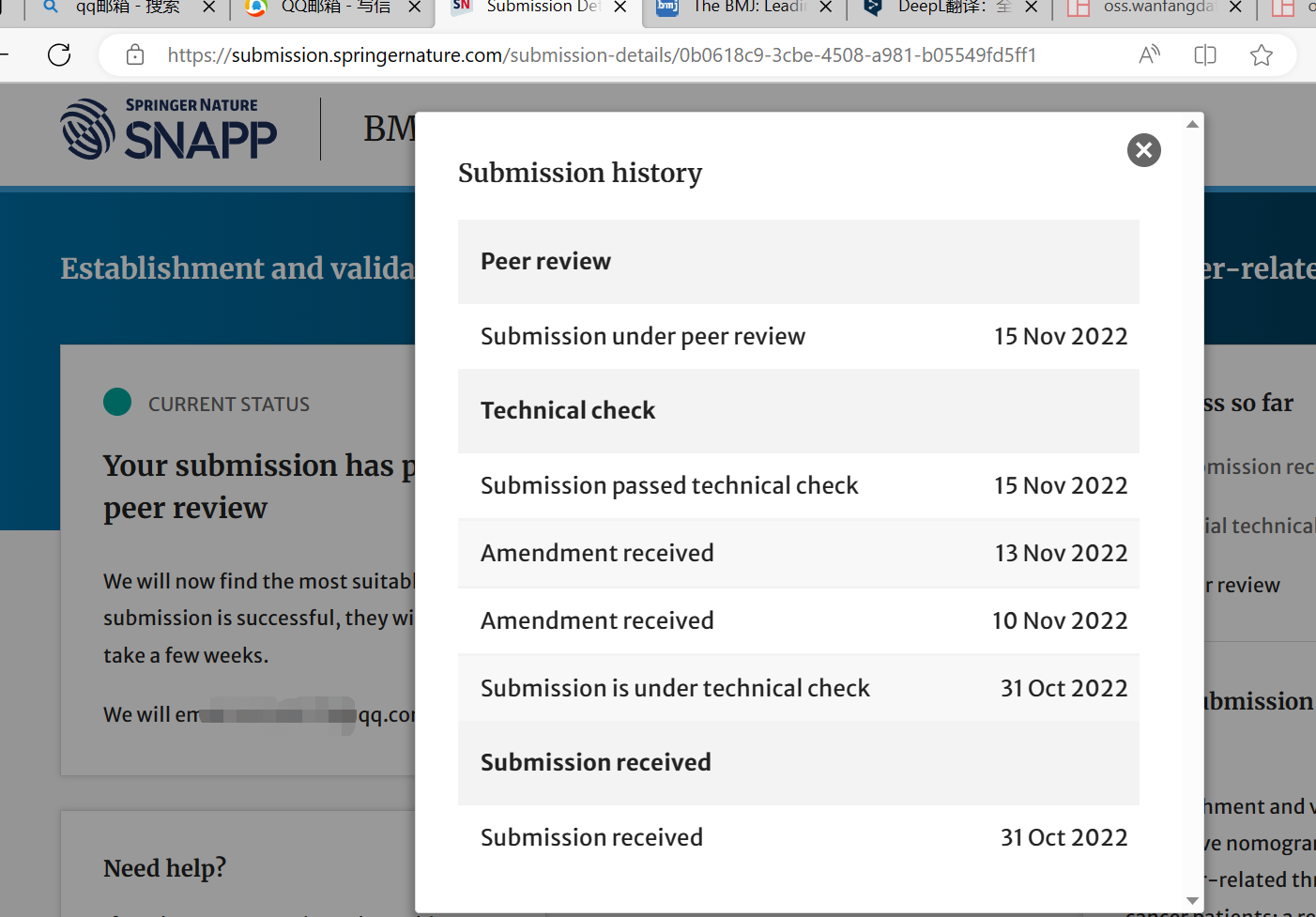1316x917 pixels.
Task: Click the browser refresh icon
Action: click(59, 55)
